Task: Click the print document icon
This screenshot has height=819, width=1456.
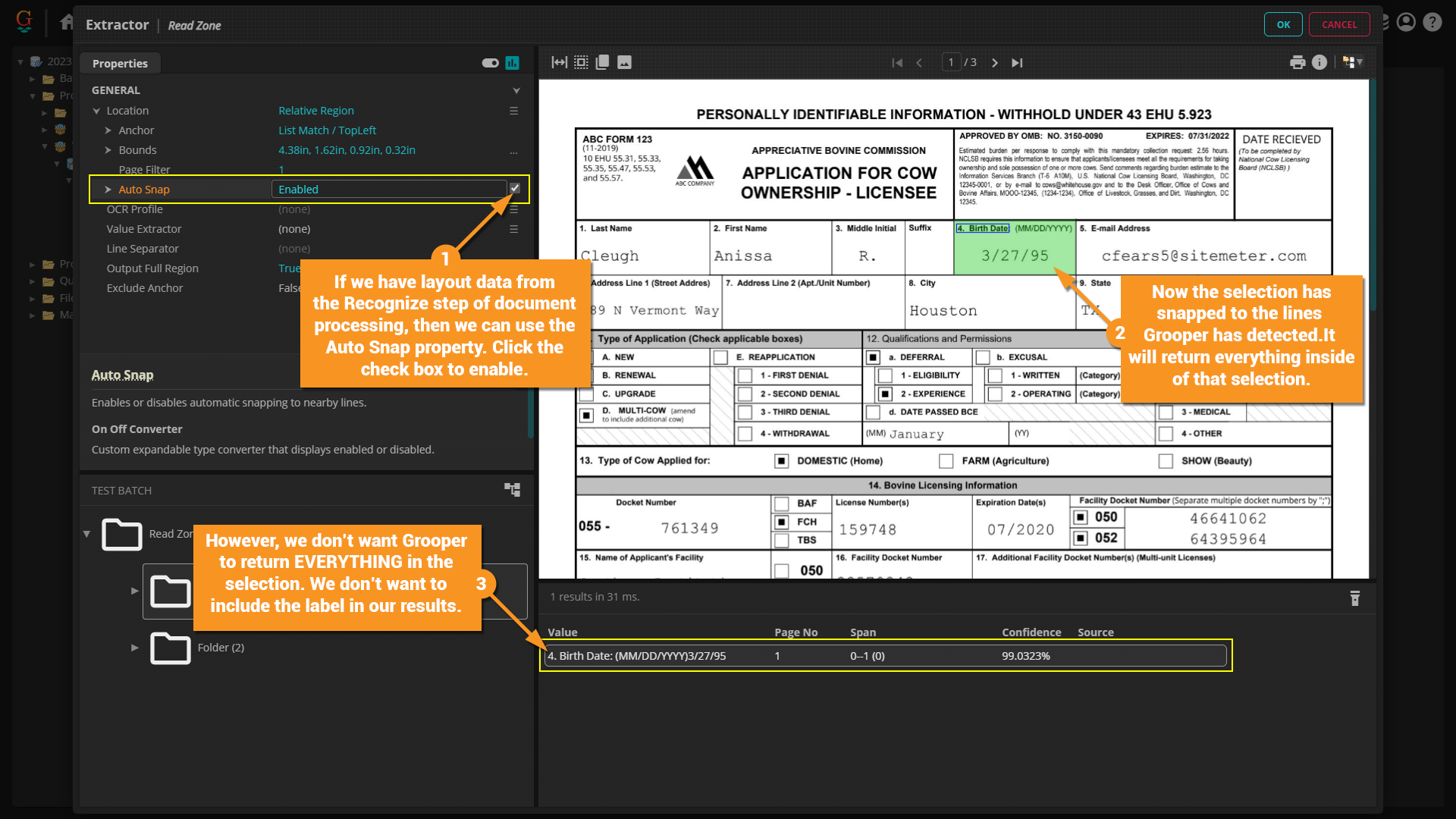Action: 1298,62
